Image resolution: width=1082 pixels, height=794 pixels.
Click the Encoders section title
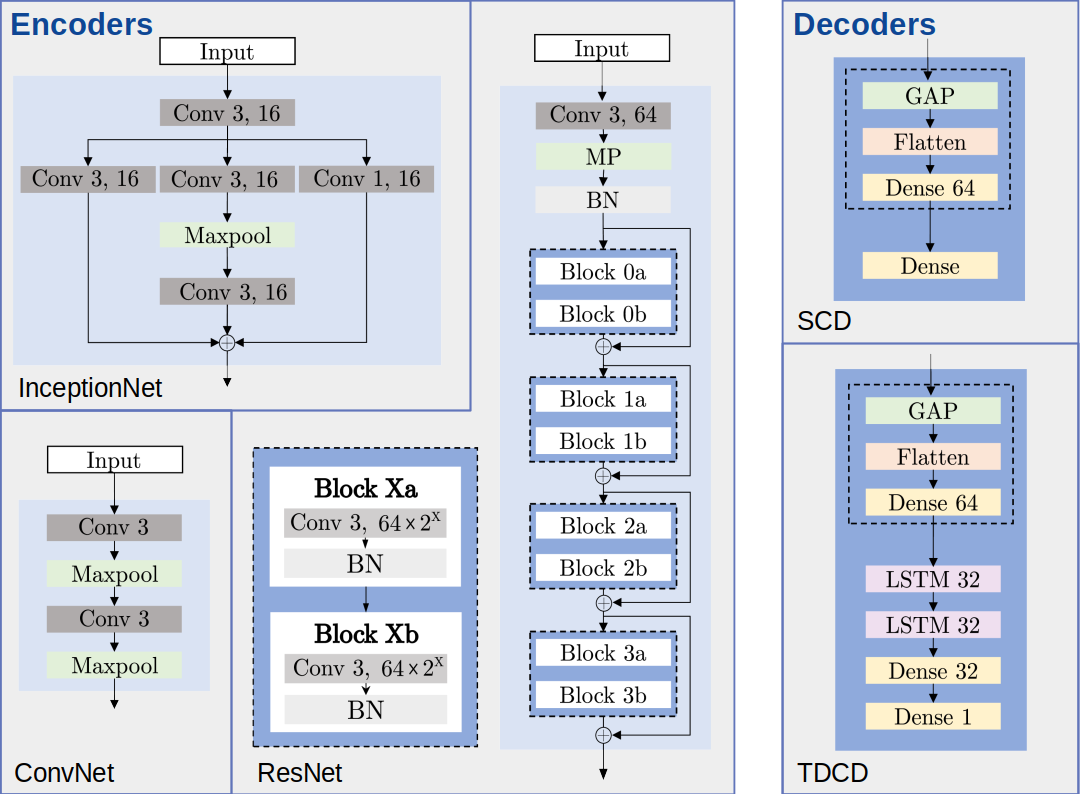pos(82,25)
